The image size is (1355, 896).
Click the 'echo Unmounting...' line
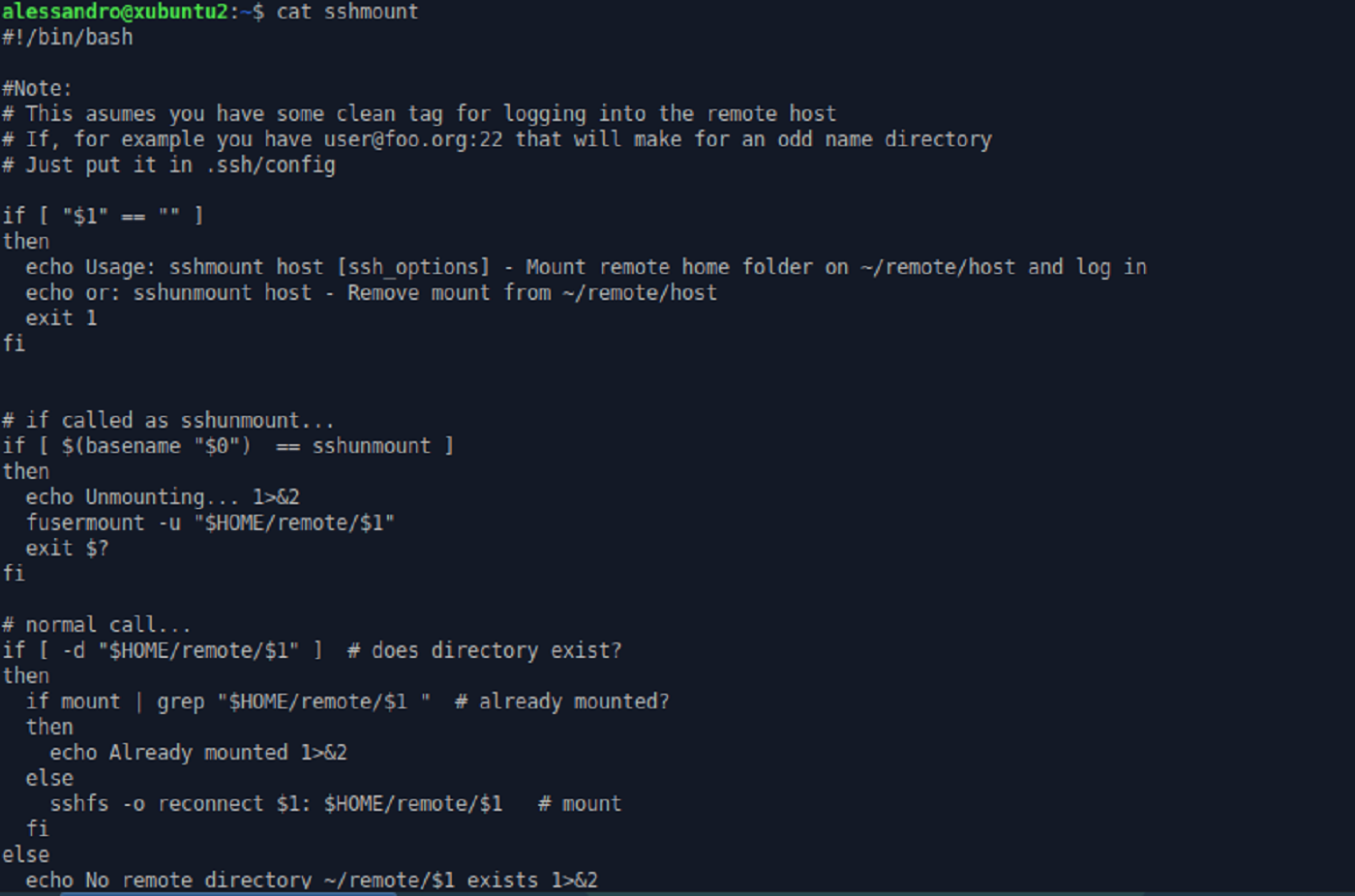[163, 497]
